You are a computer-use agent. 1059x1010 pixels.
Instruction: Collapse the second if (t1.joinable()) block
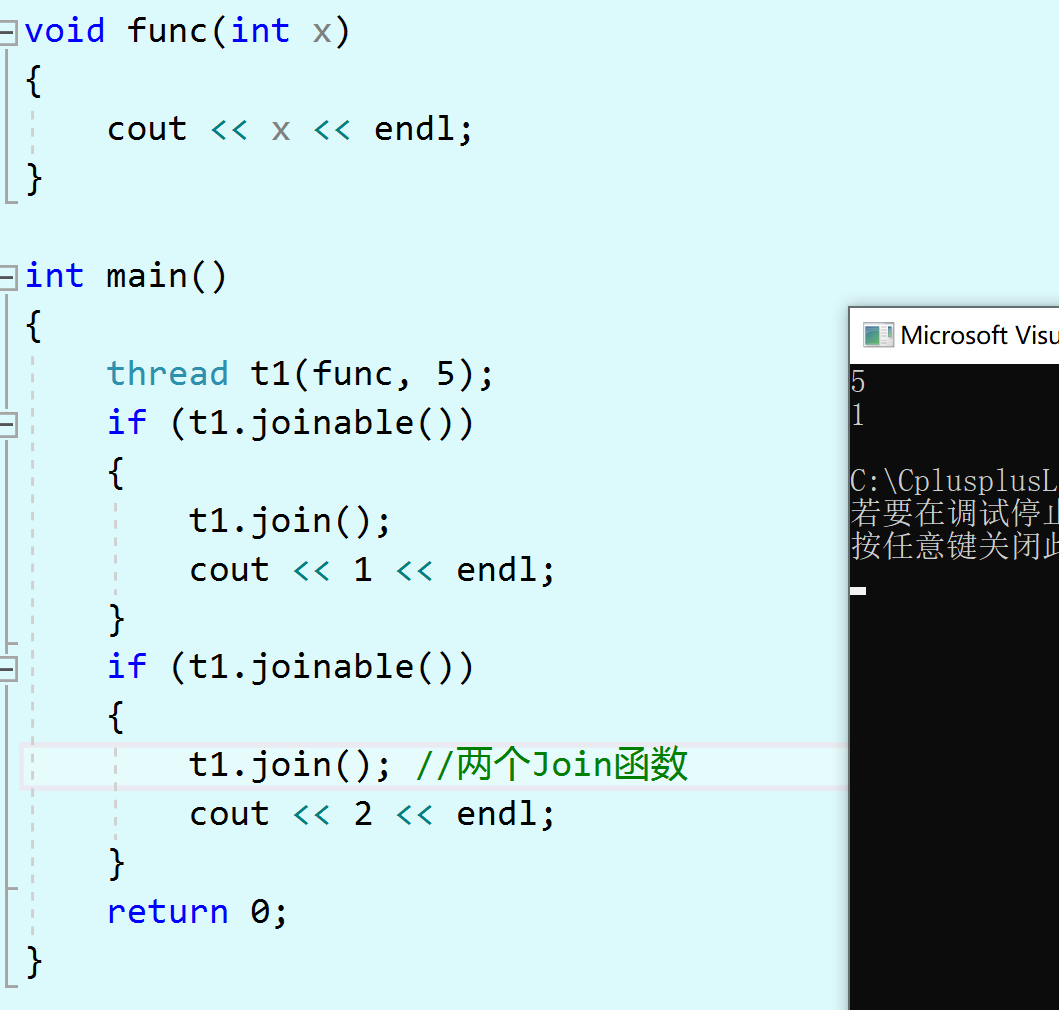coord(8,668)
